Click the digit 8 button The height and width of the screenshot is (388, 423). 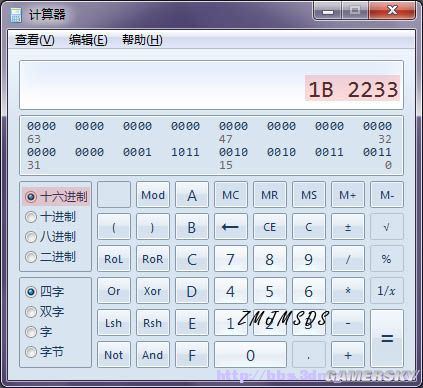[x=270, y=259]
